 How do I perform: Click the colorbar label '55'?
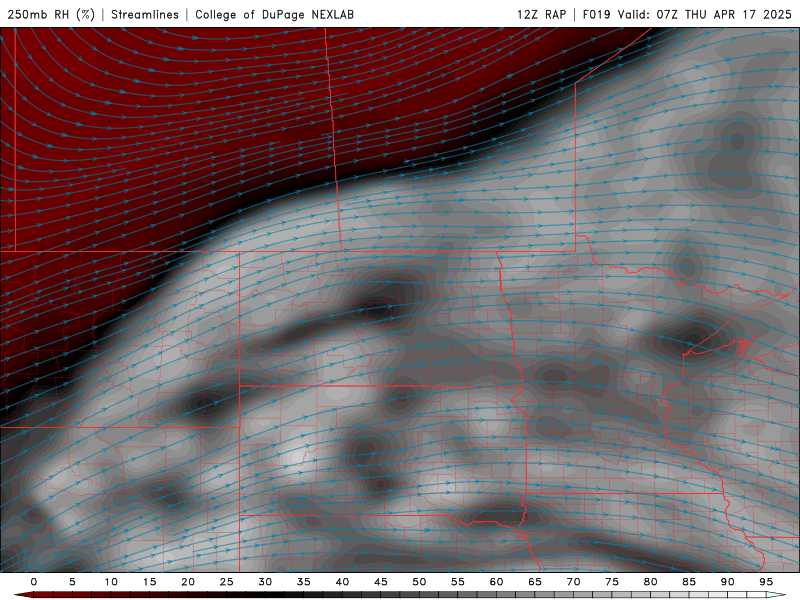pos(458,582)
